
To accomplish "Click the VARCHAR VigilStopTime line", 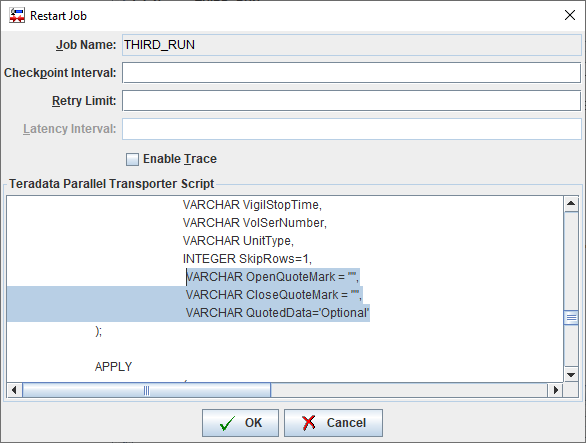I will tap(252, 205).
